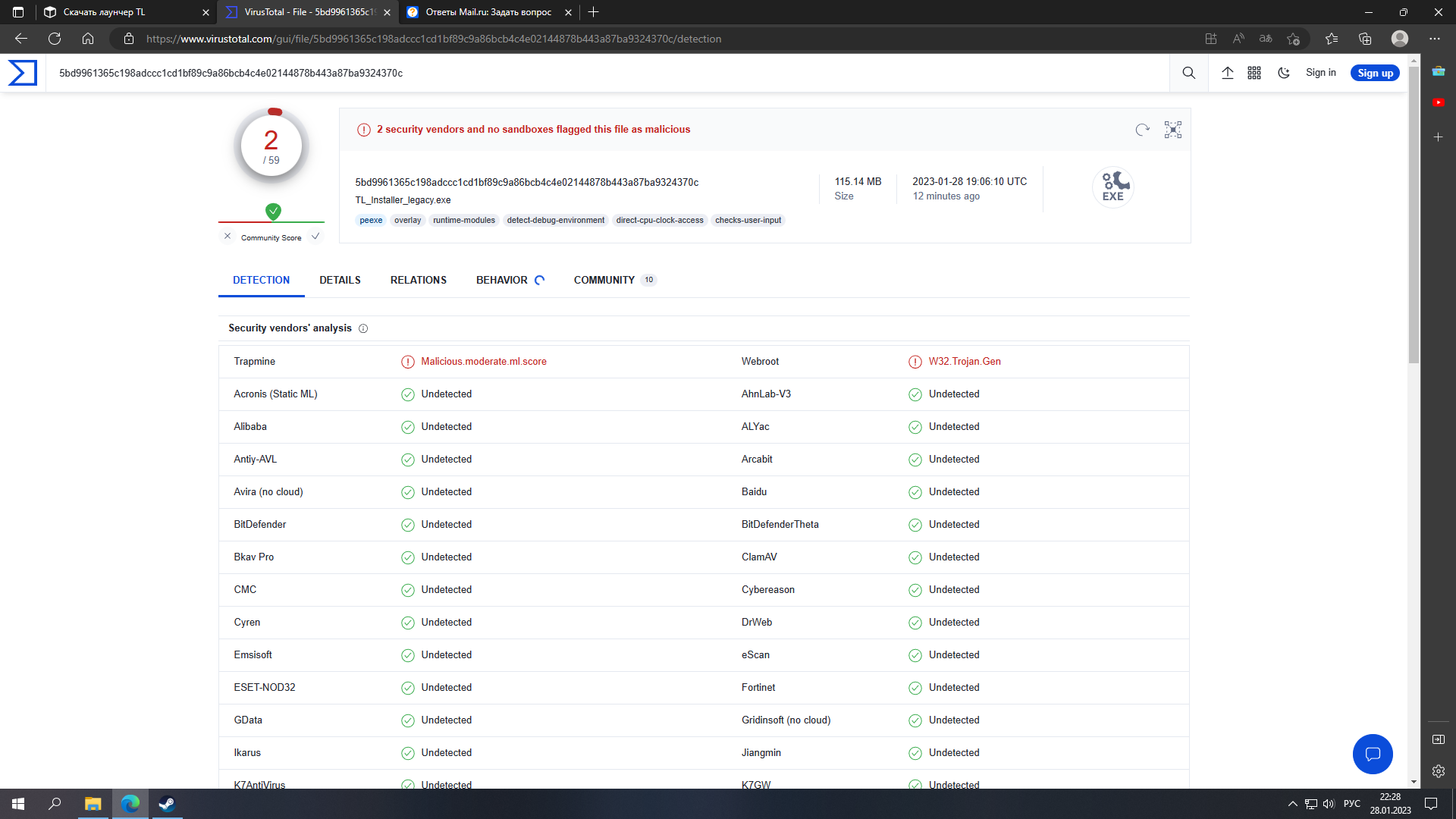Select the DETECTION tab
Screen dimensions: 1456x819
click(x=262, y=280)
